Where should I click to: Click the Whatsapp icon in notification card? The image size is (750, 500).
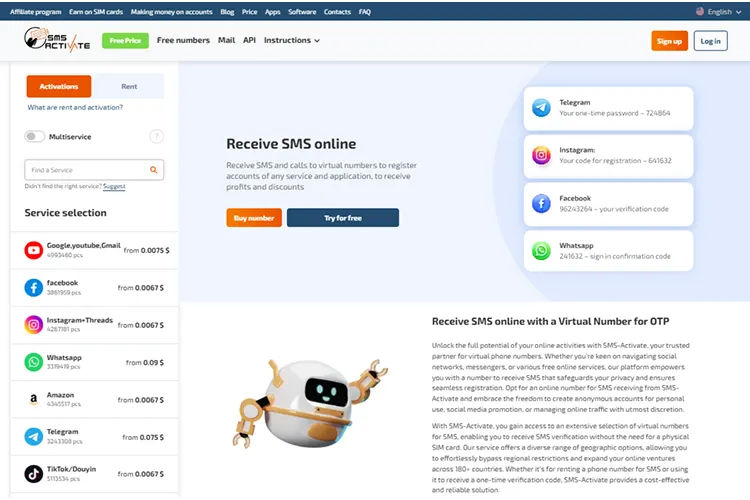(x=541, y=251)
